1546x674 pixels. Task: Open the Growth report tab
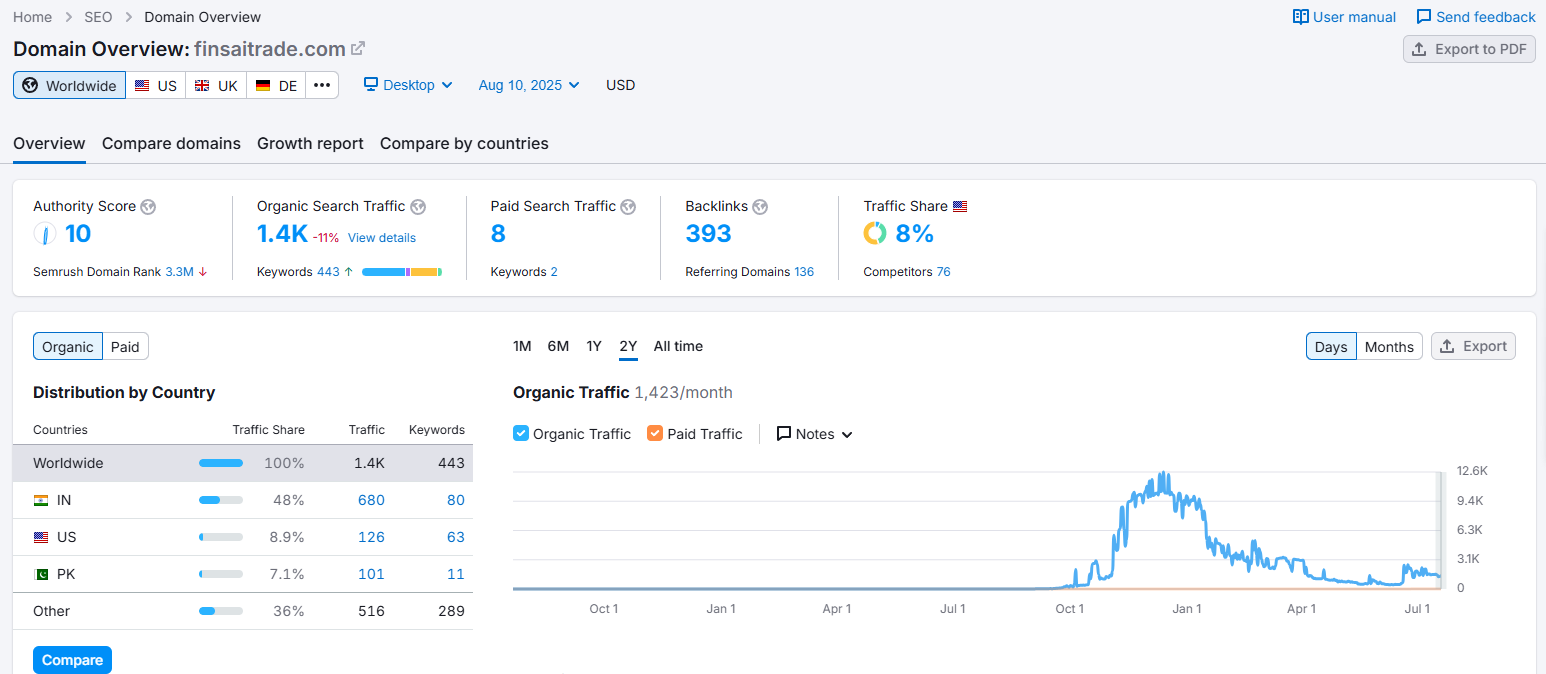pos(310,143)
